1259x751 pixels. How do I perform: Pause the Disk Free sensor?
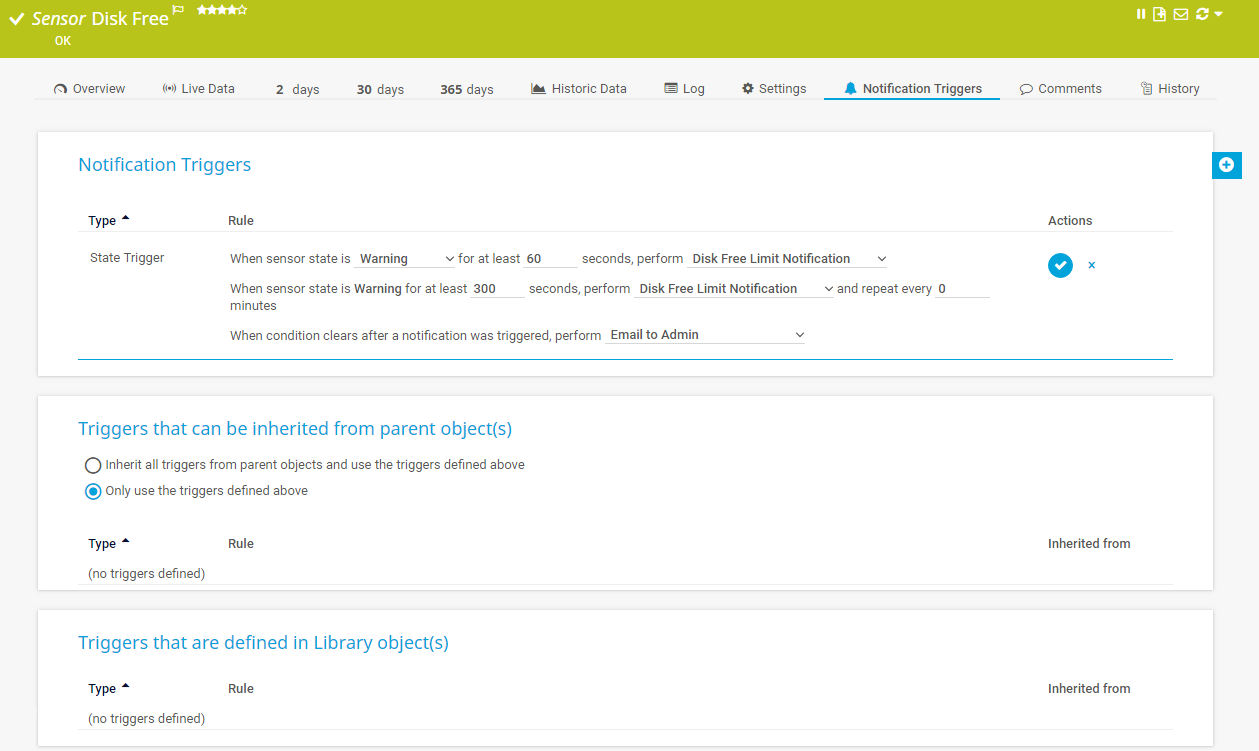click(1141, 14)
